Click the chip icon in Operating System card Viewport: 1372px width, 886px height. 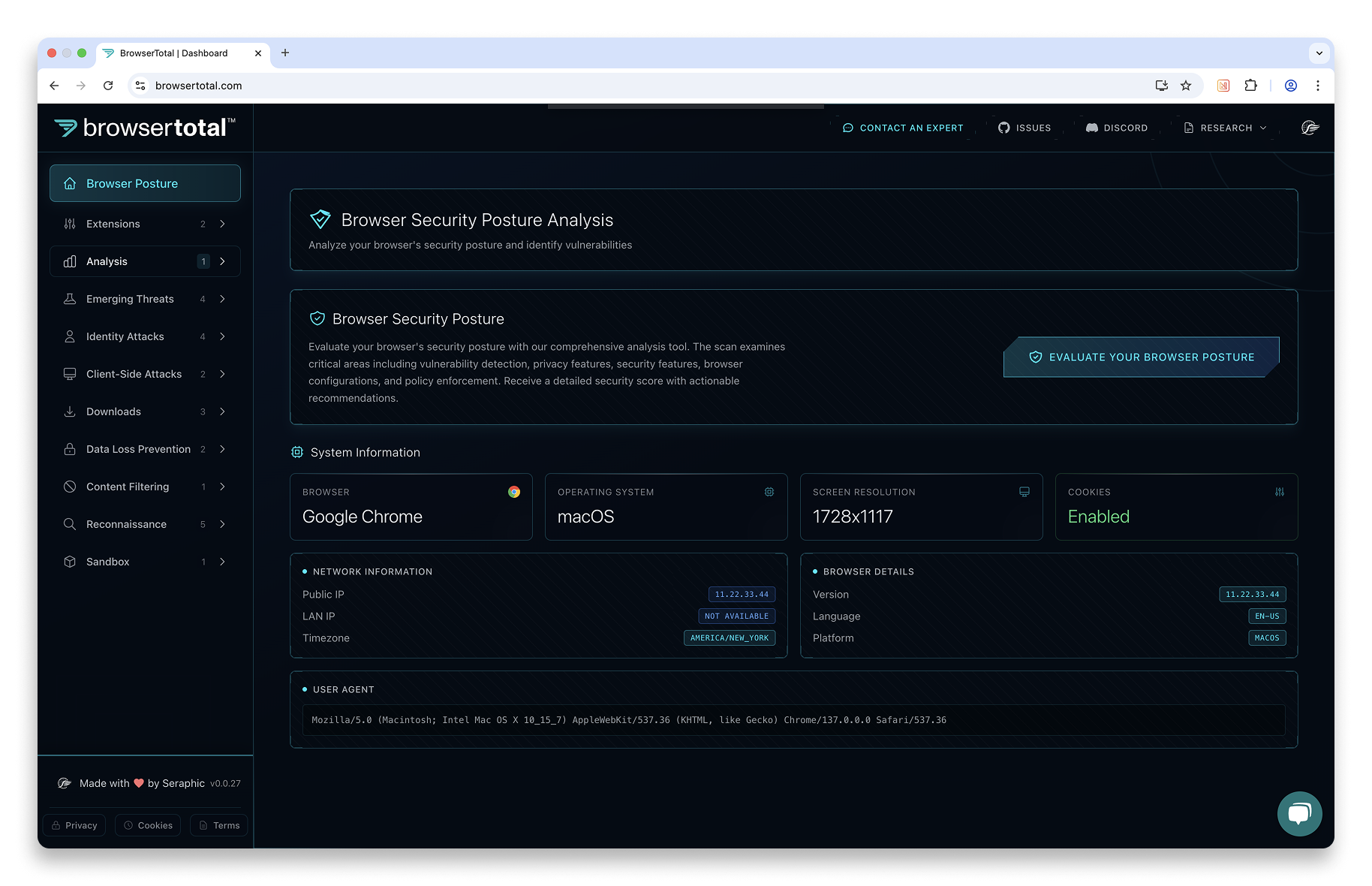click(x=769, y=492)
